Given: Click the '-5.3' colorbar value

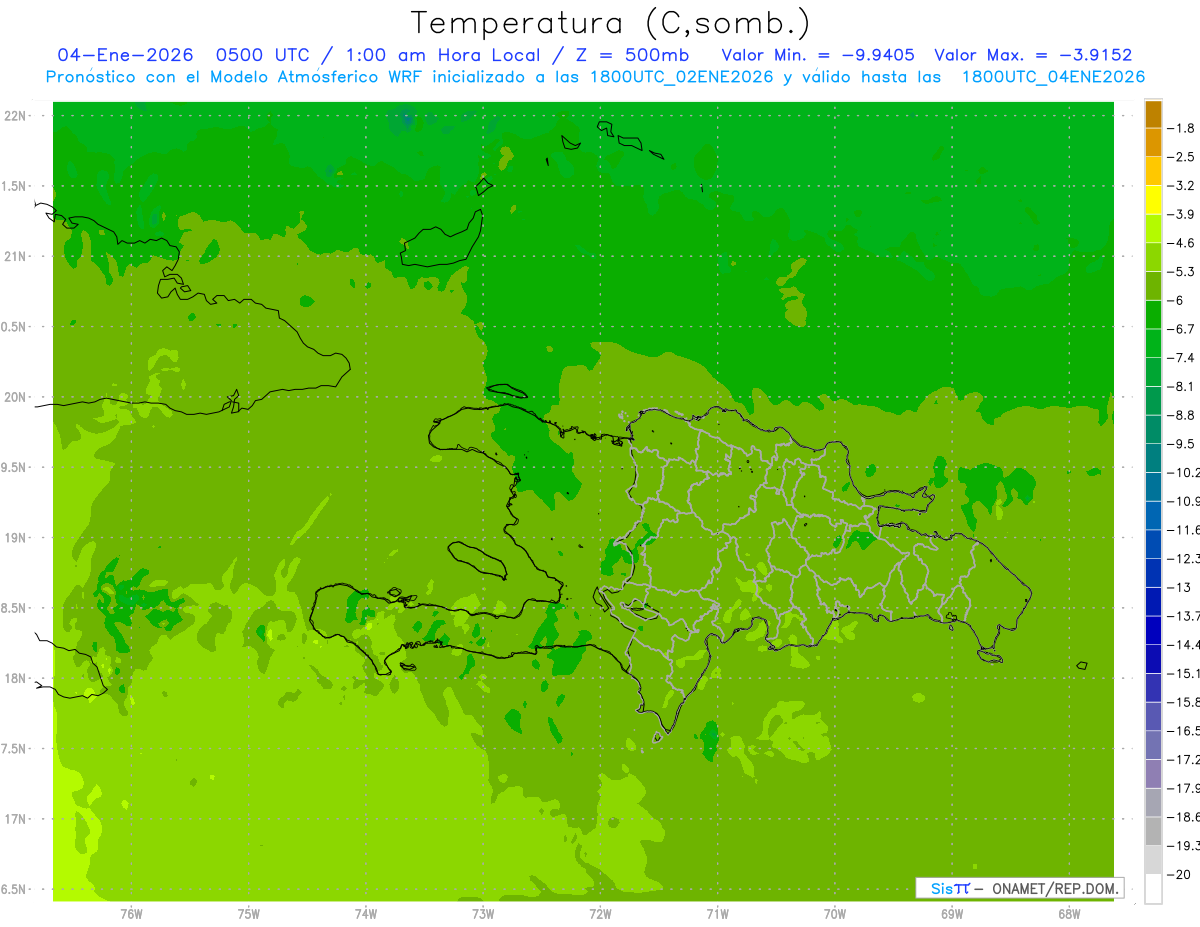Looking at the screenshot, I should coord(1181,271).
